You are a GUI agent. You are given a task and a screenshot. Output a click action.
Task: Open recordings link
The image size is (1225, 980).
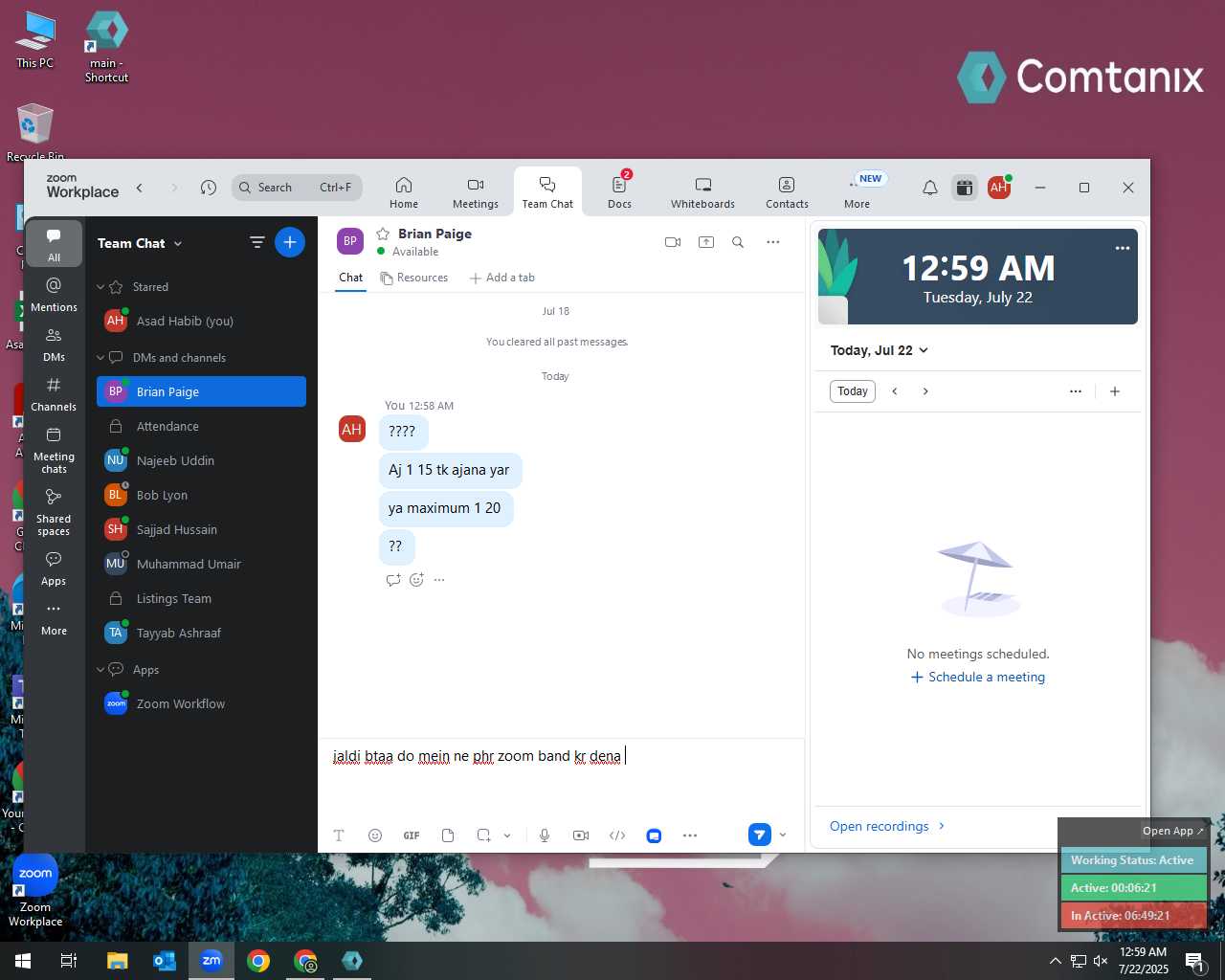click(x=887, y=826)
